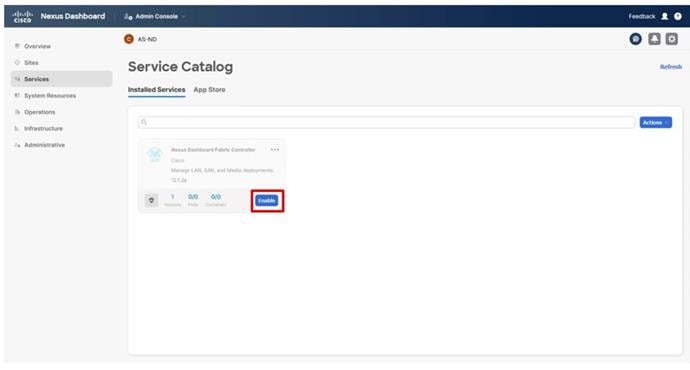Click the round dark icon beside the bell
Image resolution: width=690 pixels, height=370 pixels.
coord(635,39)
